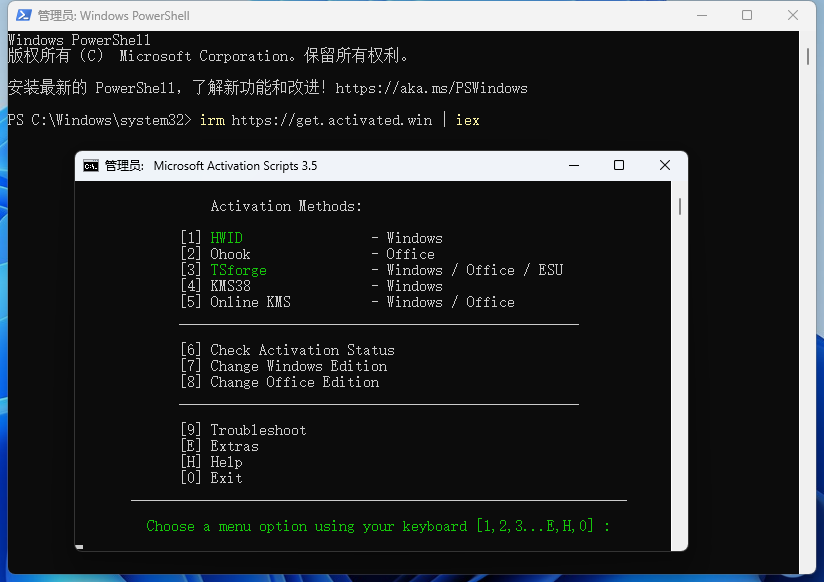The width and height of the screenshot is (824, 582).
Task: Click the aka.ms/PSWindows link text
Action: (x=431, y=88)
